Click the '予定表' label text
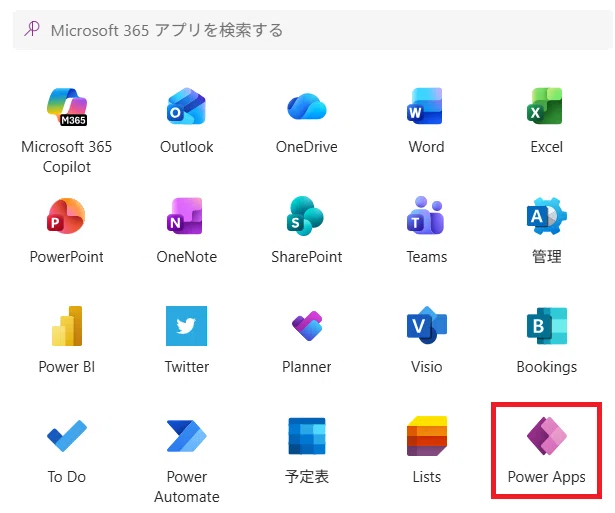 coord(307,477)
